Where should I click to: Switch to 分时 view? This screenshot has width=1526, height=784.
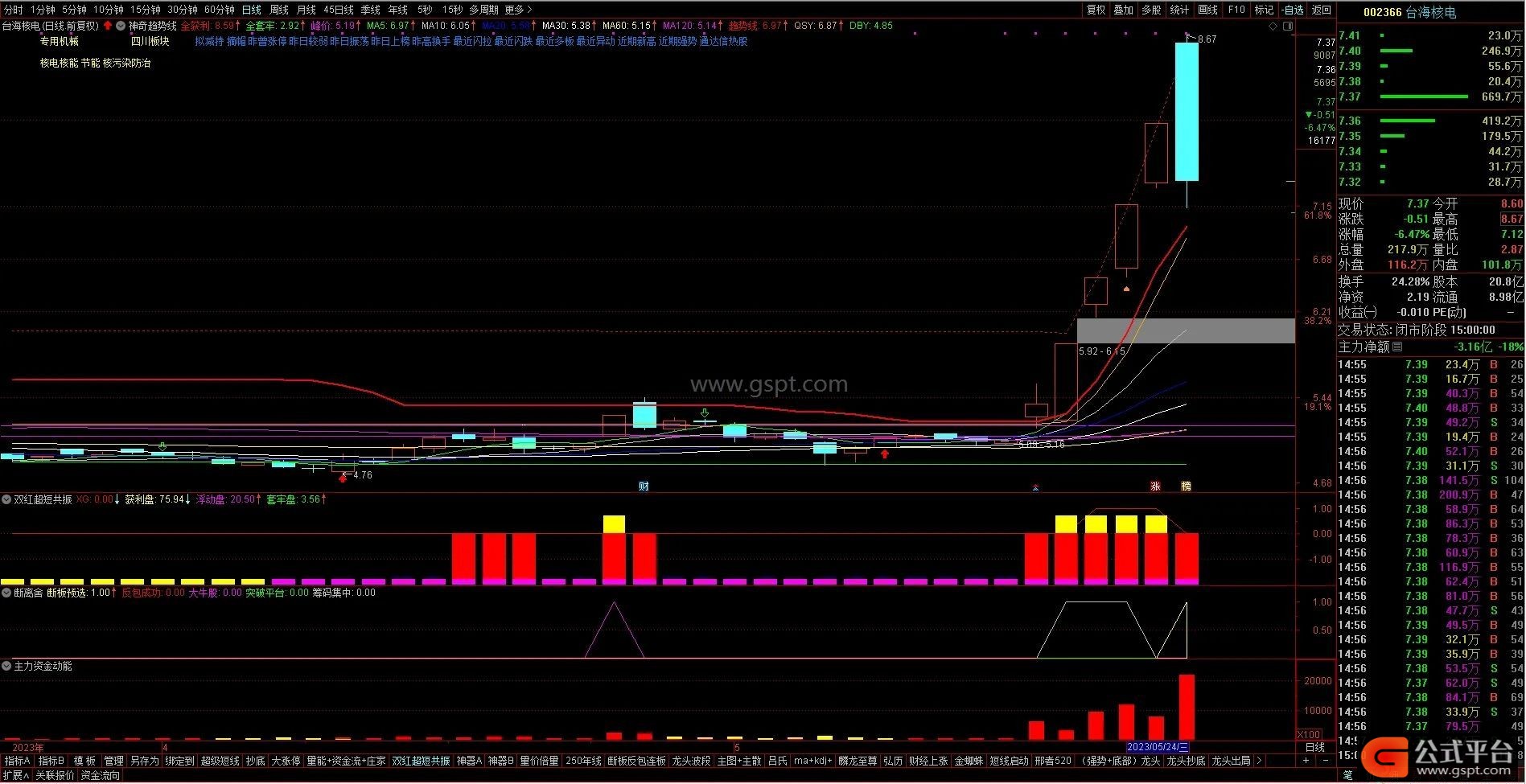pyautogui.click(x=13, y=10)
